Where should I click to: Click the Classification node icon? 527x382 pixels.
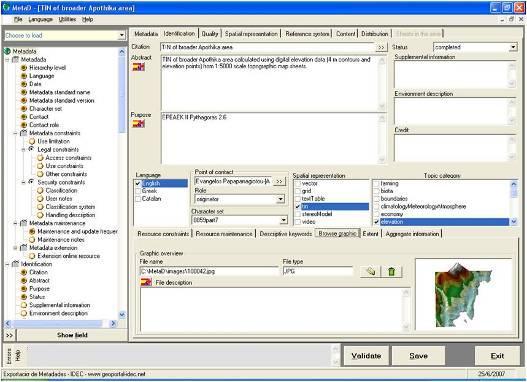(x=40, y=190)
